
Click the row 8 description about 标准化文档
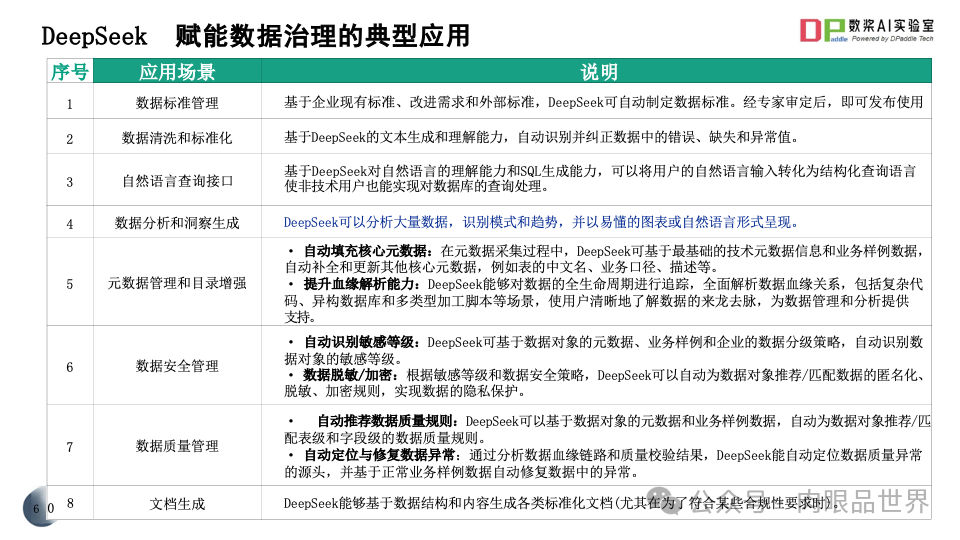pos(561,503)
